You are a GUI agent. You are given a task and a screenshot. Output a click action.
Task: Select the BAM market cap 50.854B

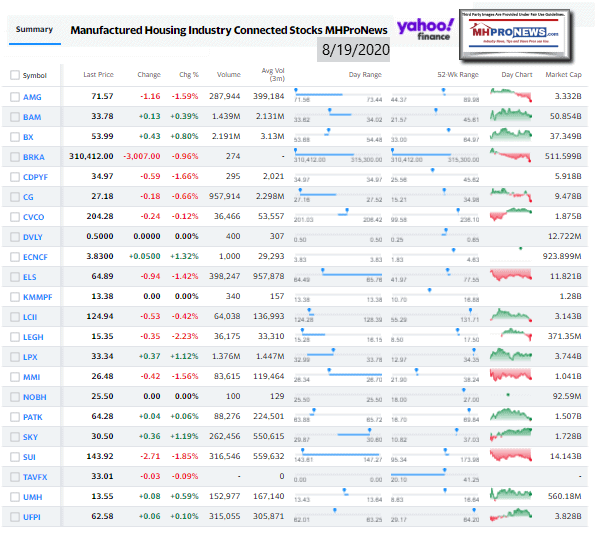[x=565, y=116]
